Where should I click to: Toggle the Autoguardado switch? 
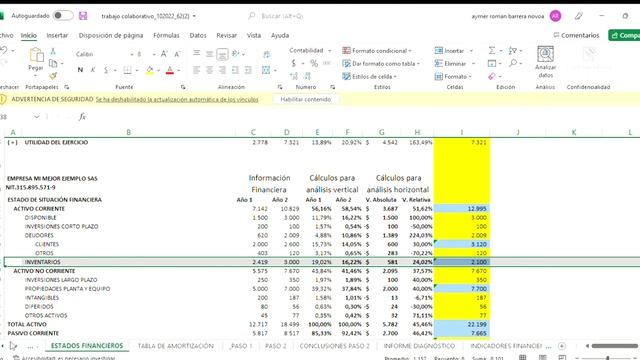(63, 16)
